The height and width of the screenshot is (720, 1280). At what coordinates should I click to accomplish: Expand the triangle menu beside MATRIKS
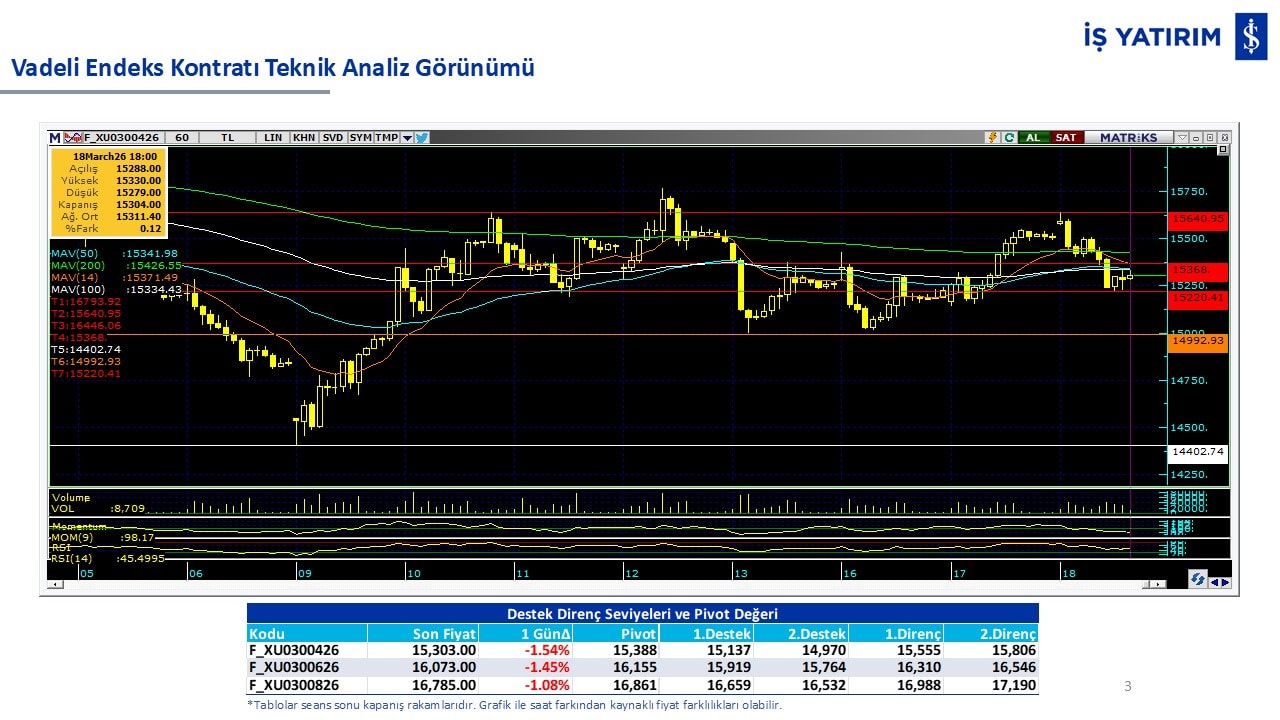1182,138
